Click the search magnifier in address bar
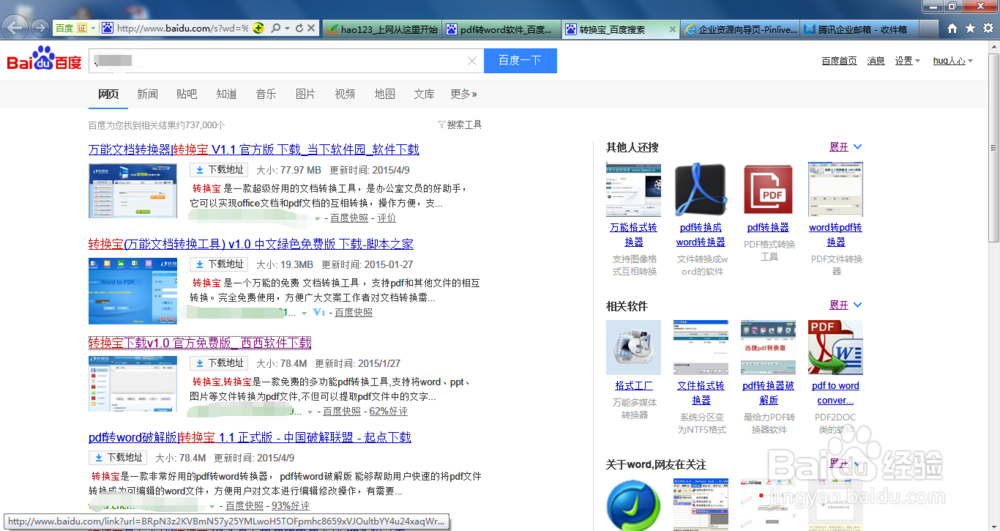 tap(276, 28)
